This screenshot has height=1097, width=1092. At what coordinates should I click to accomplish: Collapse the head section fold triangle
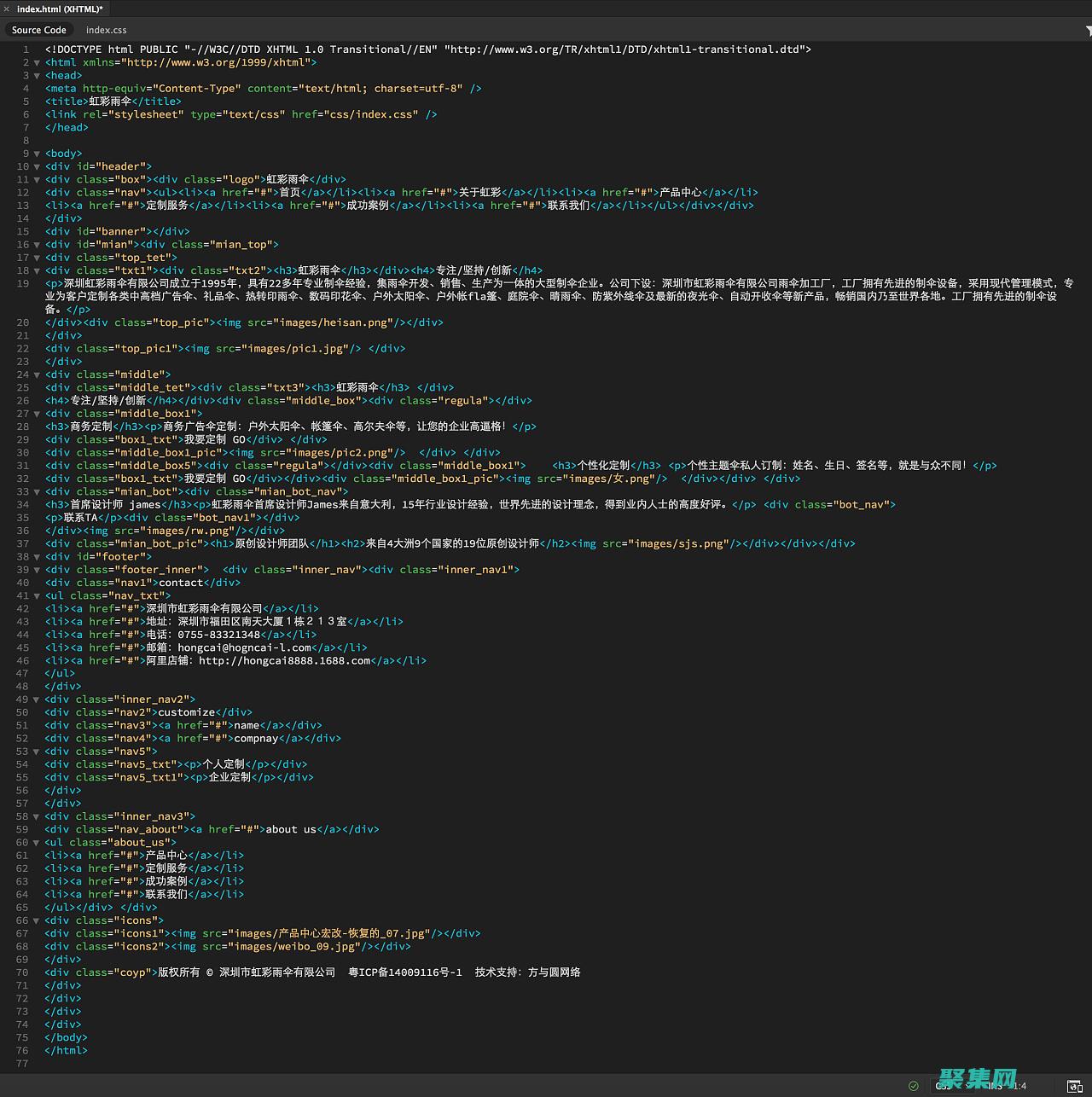[x=36, y=75]
